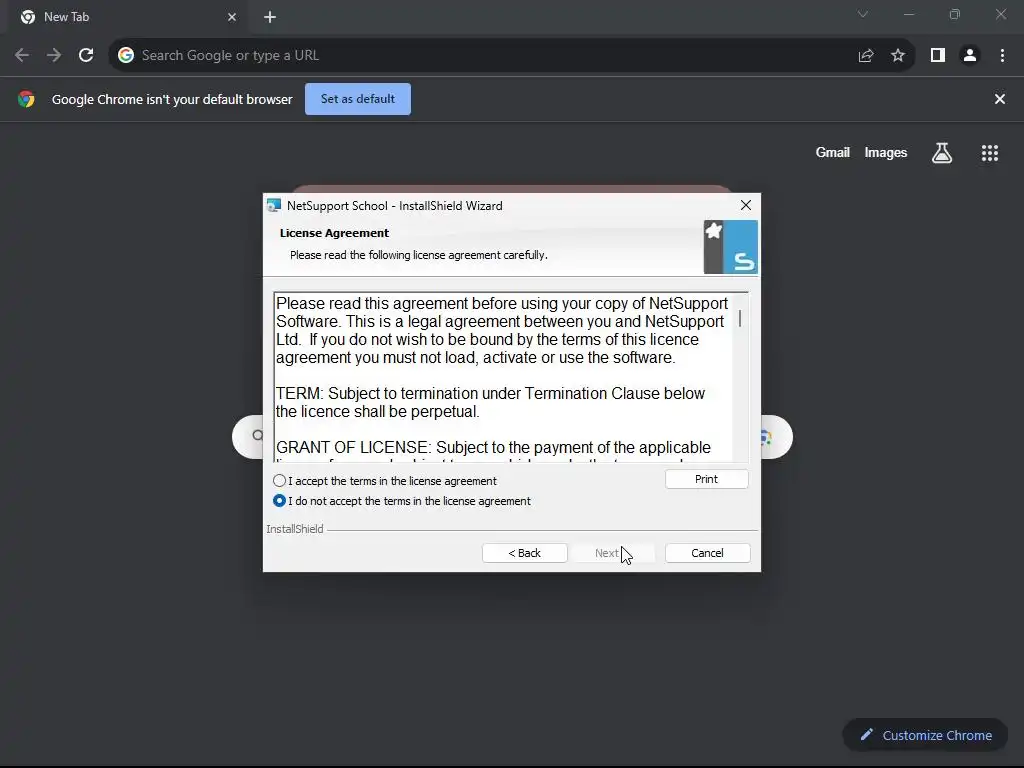Reload the current page
Screen dimensions: 1024x768
pos(86,56)
